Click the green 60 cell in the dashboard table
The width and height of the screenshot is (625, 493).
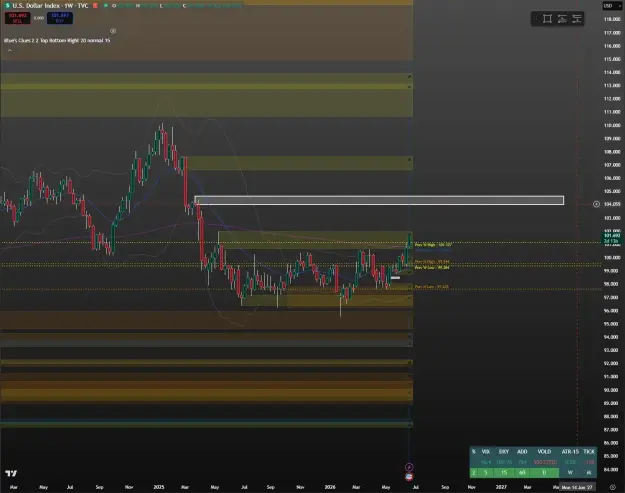click(522, 473)
